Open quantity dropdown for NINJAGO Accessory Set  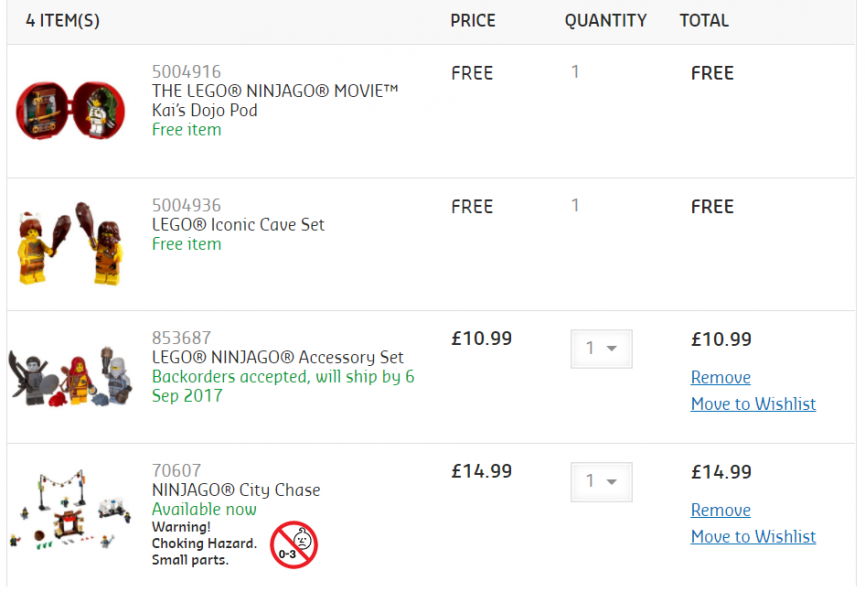click(x=601, y=349)
